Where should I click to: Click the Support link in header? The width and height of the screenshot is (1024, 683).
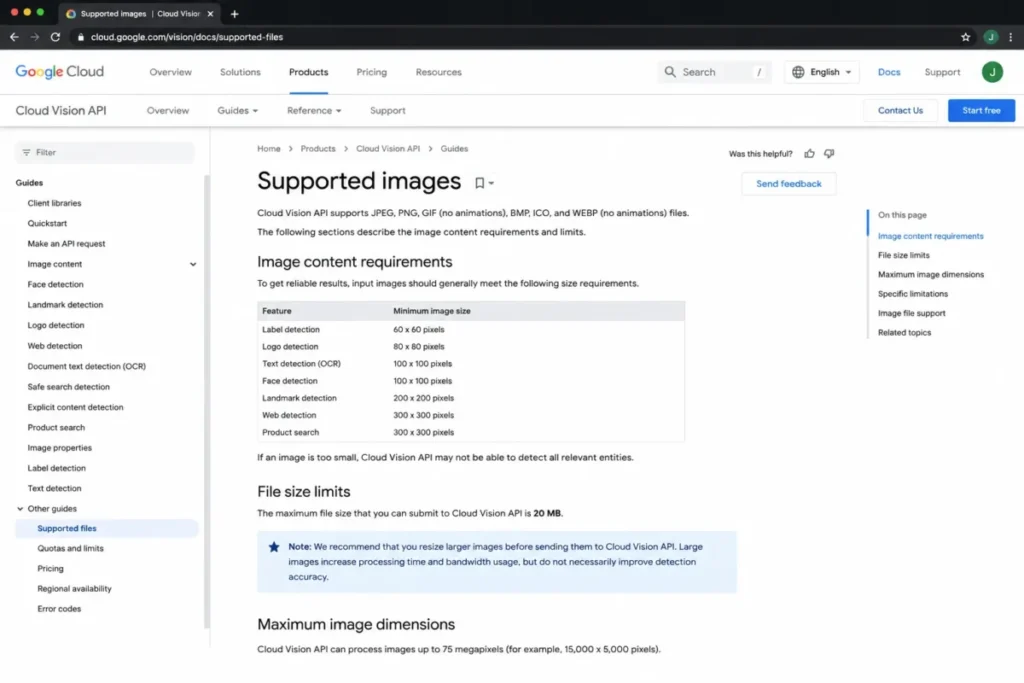[x=942, y=72]
